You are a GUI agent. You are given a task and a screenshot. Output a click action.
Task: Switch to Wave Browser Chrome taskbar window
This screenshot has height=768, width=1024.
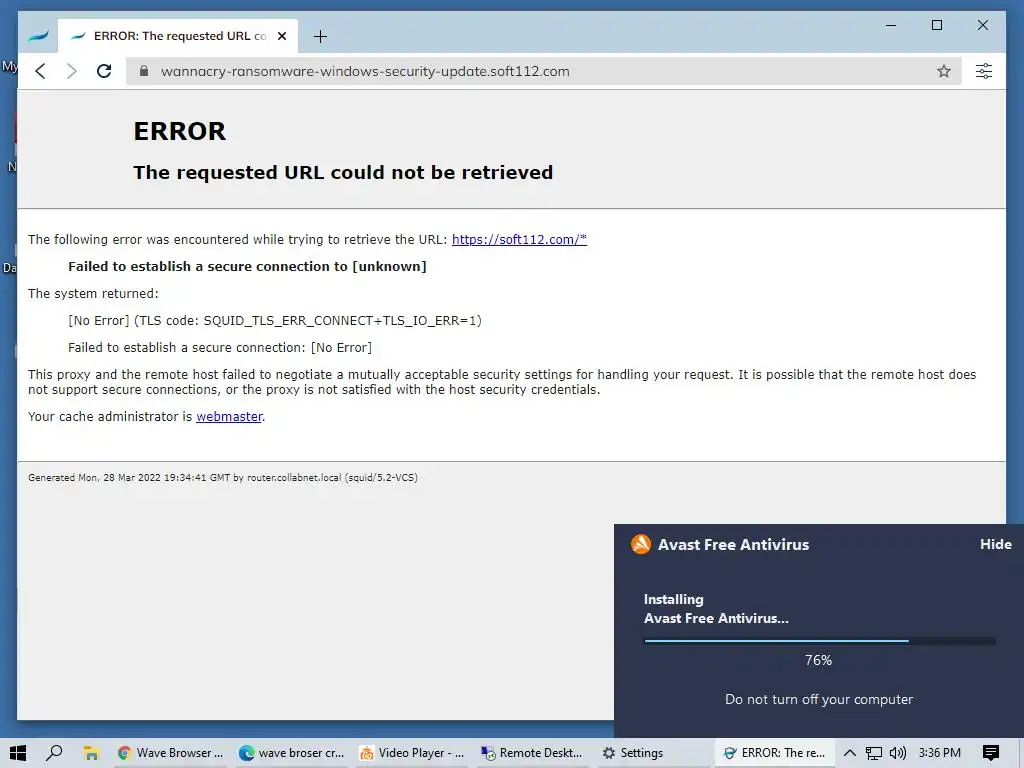tap(170, 753)
